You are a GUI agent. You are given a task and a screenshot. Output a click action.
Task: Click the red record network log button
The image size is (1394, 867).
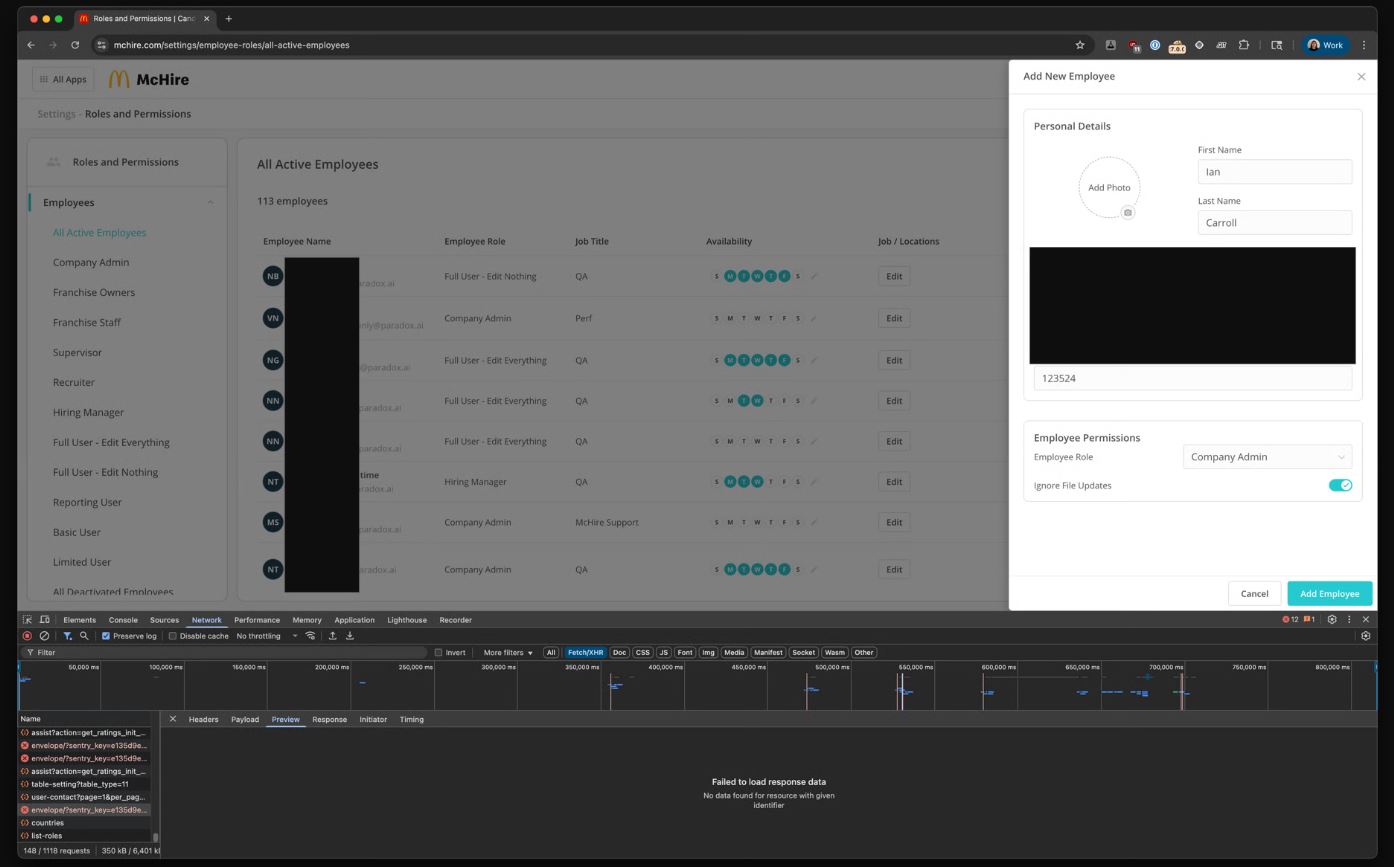click(27, 636)
